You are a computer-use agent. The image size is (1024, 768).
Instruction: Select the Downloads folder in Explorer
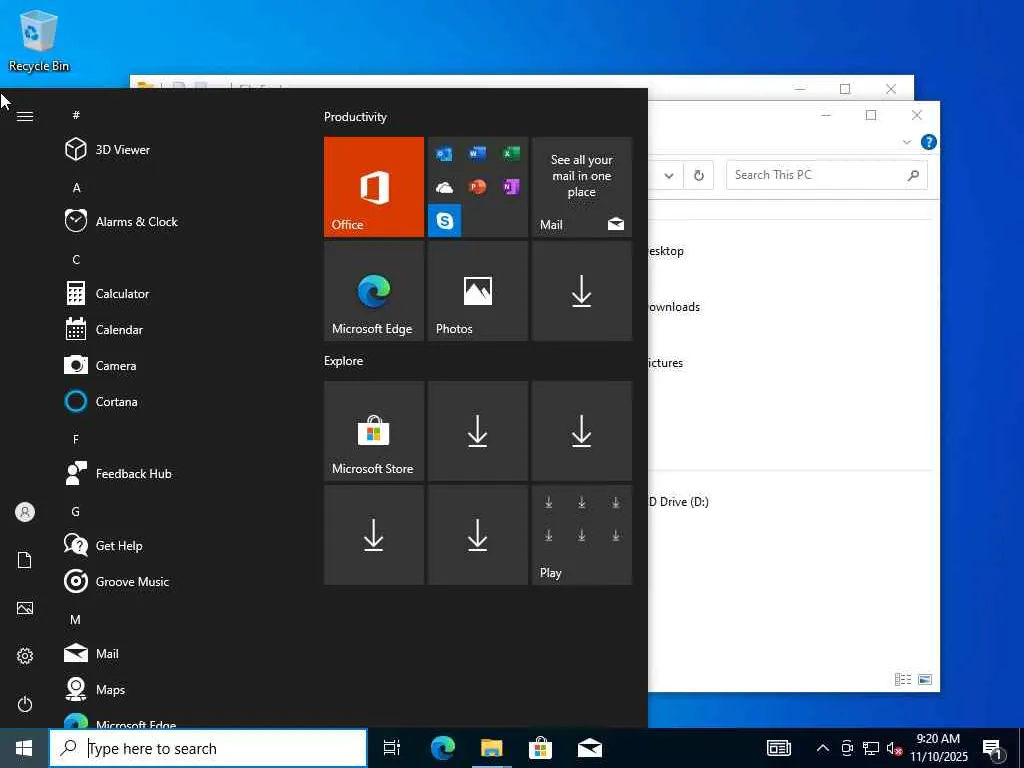pos(673,307)
